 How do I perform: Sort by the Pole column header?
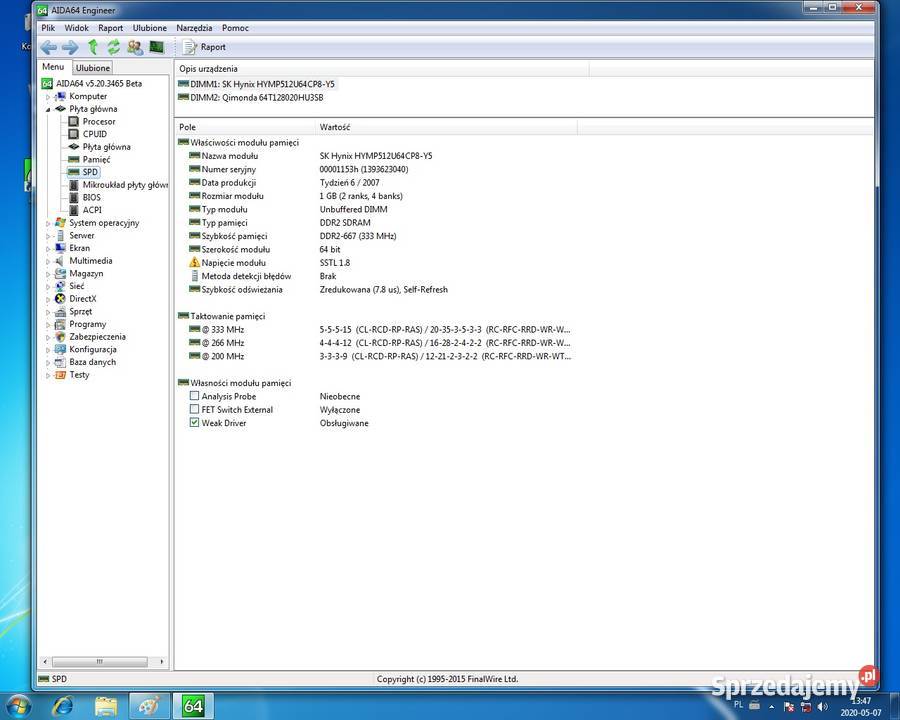point(246,127)
